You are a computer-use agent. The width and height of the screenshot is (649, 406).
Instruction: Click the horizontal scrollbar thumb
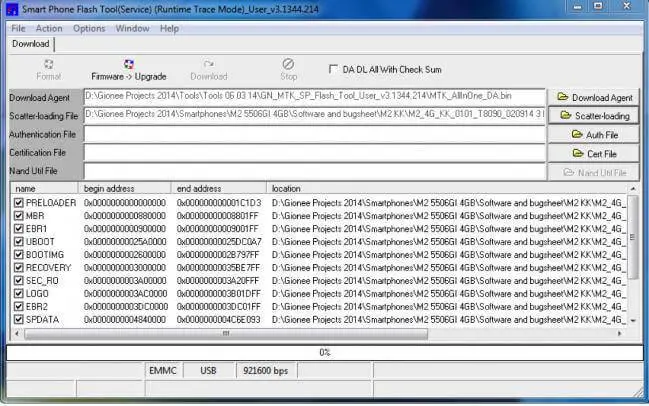pyautogui.click(x=226, y=334)
